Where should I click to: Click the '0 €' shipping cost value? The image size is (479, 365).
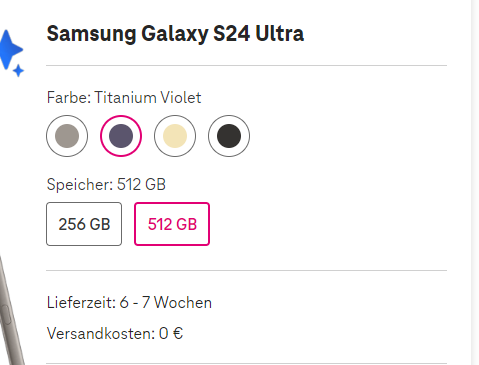point(171,333)
